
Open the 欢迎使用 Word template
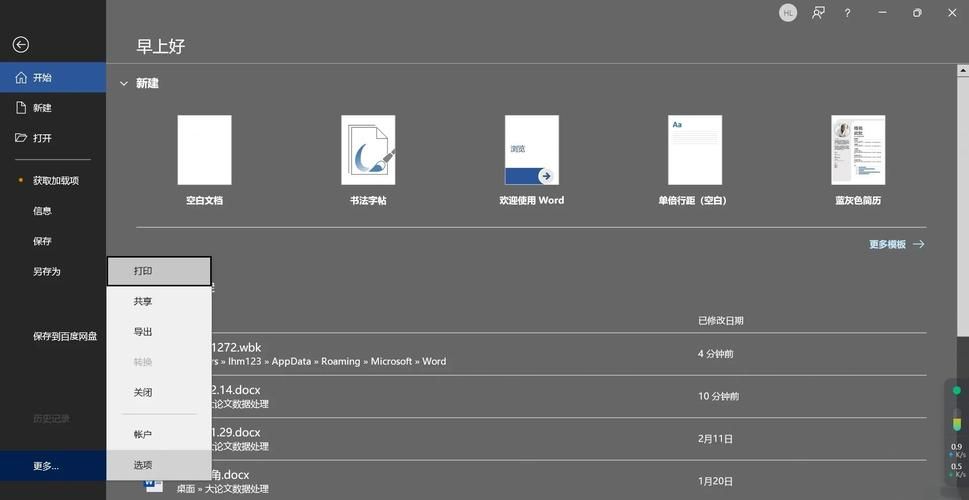(x=531, y=160)
